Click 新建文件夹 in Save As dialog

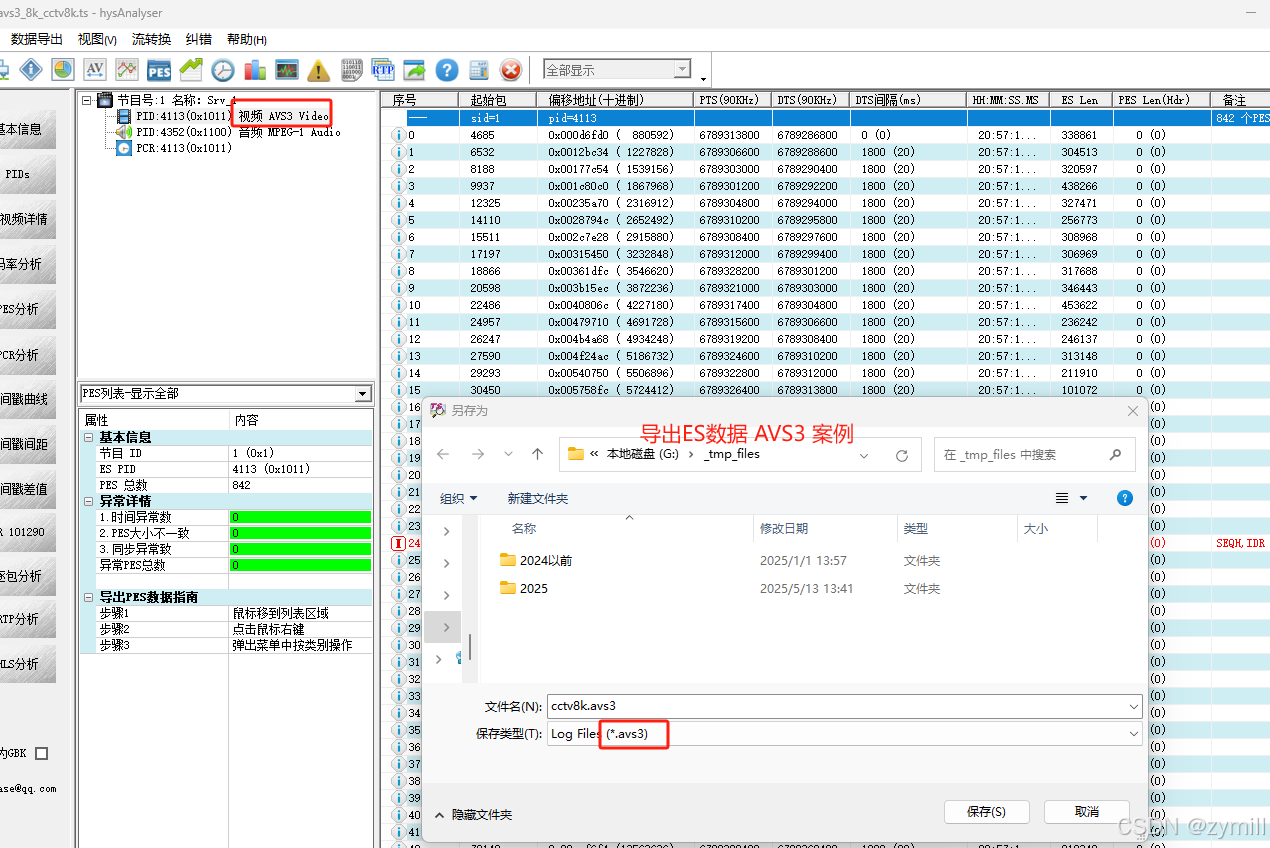pos(537,498)
